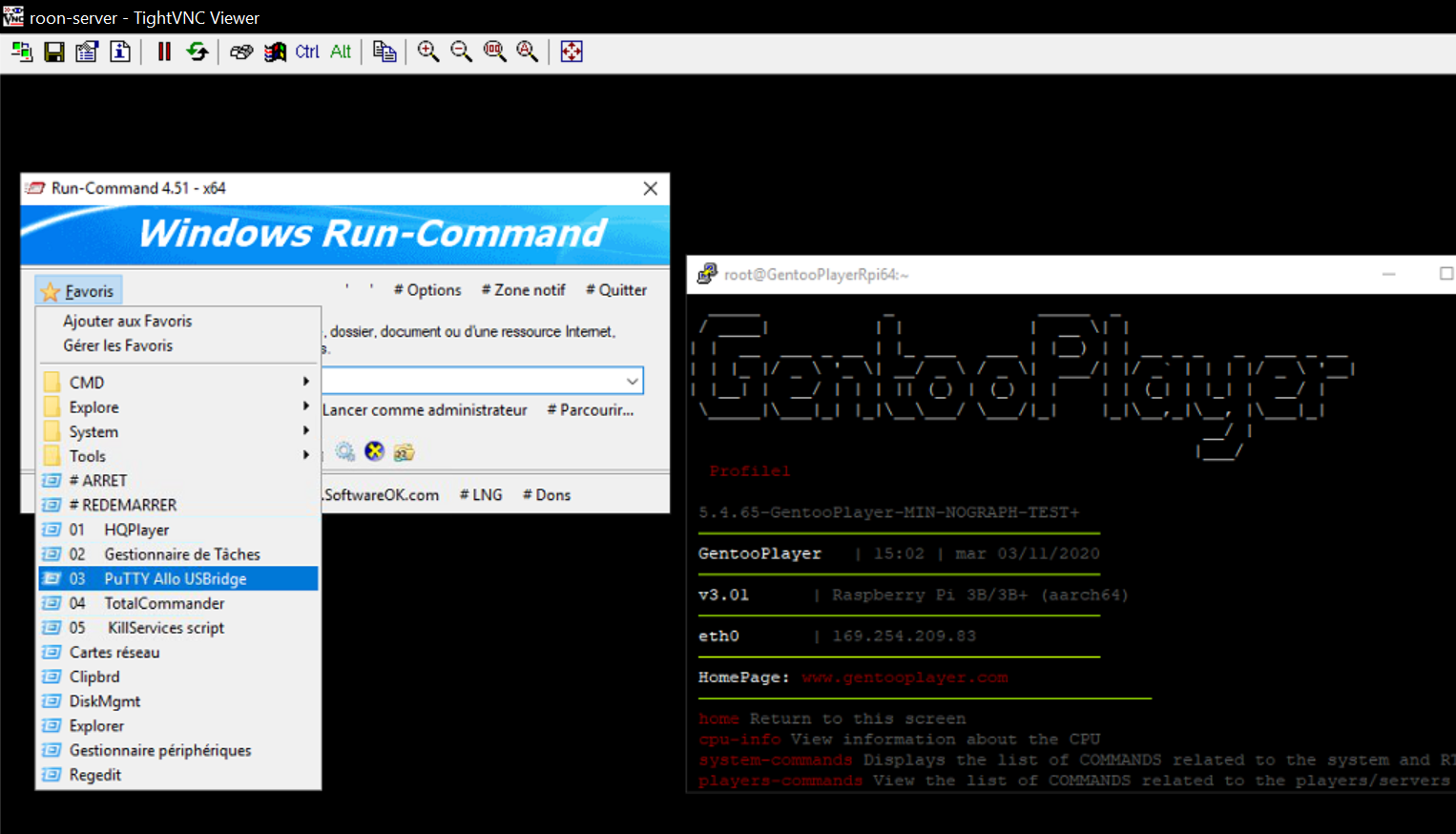
Task: Click the folder icon next to the blue X icon
Action: [404, 451]
